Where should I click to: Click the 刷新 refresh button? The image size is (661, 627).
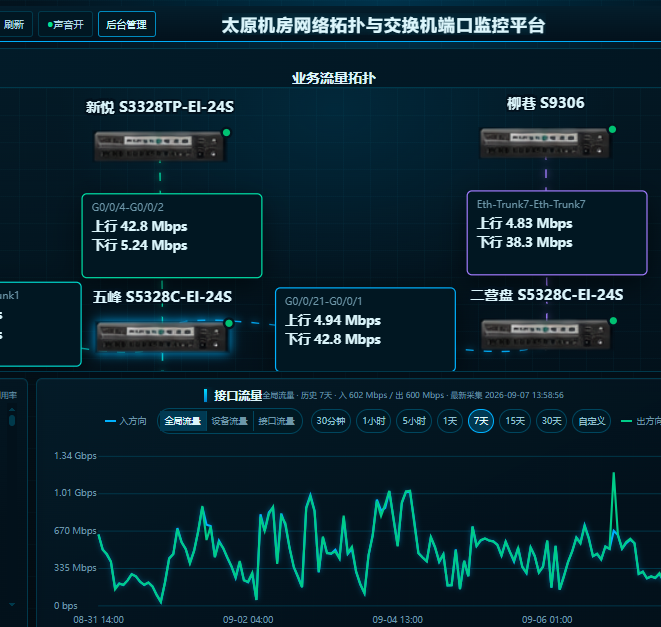tap(14, 24)
